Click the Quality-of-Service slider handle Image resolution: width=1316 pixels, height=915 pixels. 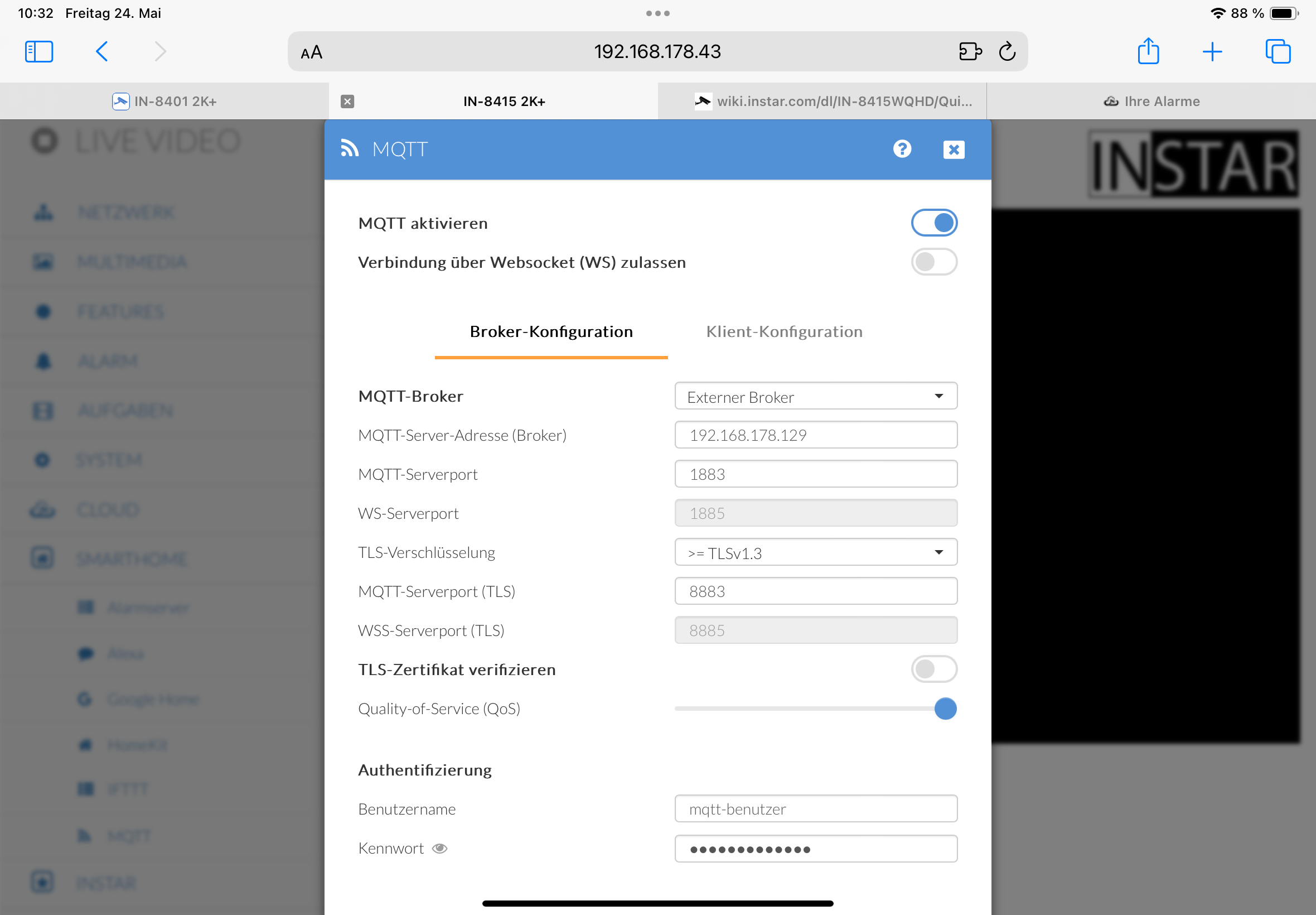945,709
